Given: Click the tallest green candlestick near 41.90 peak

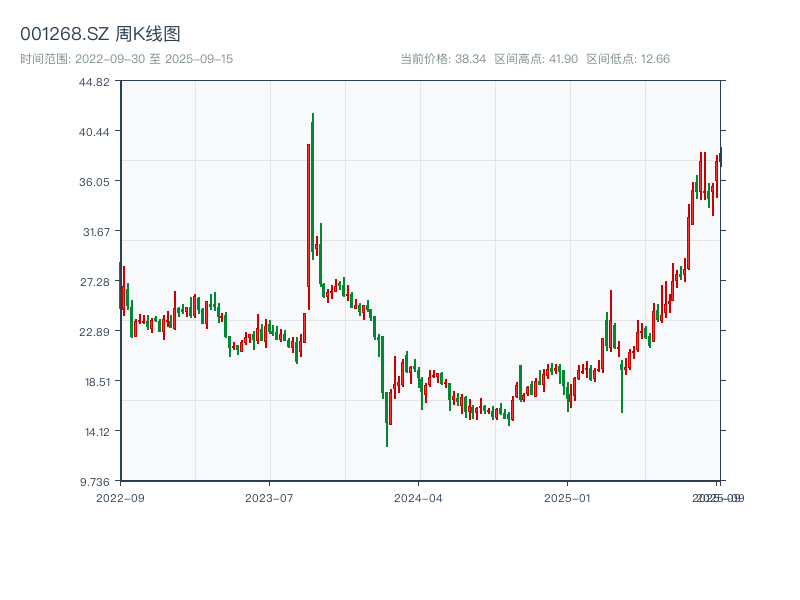Looking at the screenshot, I should click(x=312, y=186).
